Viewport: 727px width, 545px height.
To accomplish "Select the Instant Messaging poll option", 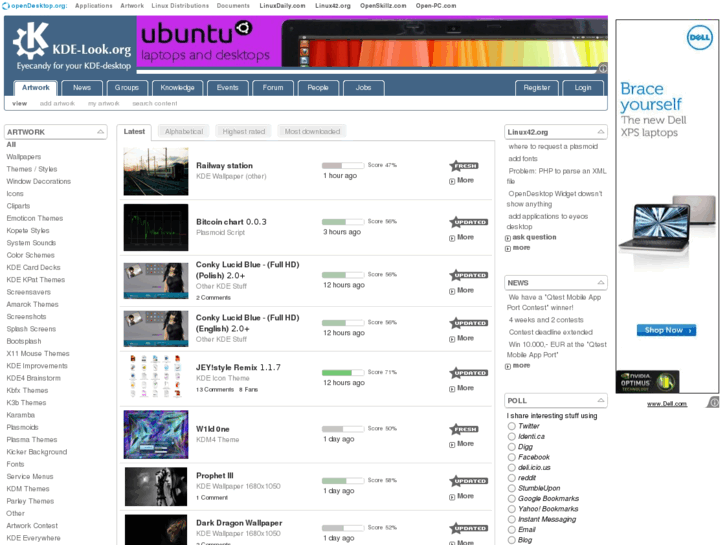I will (x=511, y=519).
